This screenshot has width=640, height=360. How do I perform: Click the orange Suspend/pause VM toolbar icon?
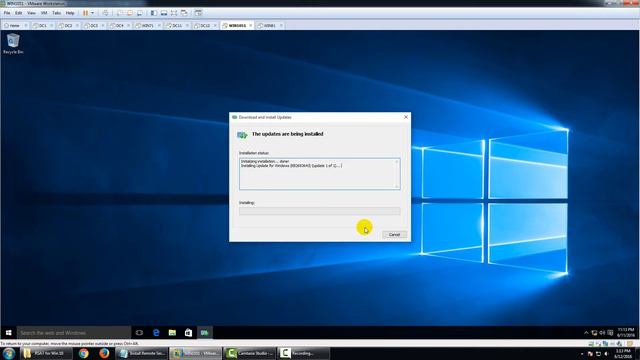coord(85,13)
